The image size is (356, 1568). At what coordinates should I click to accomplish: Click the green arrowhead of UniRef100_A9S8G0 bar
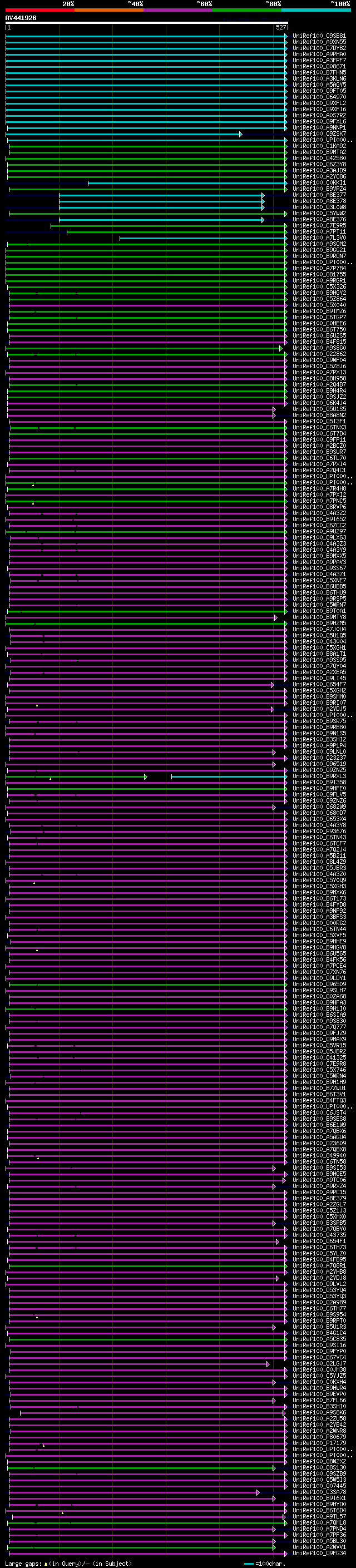(x=281, y=348)
